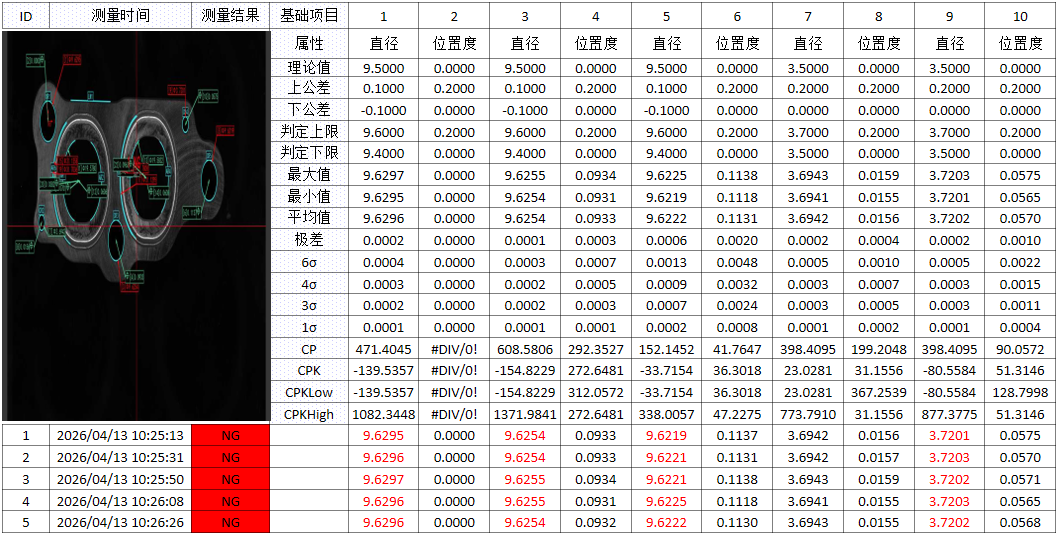Select the red value 3.7201 in measurement 1
Image resolution: width=1056 pixels, height=538 pixels.
click(950, 436)
